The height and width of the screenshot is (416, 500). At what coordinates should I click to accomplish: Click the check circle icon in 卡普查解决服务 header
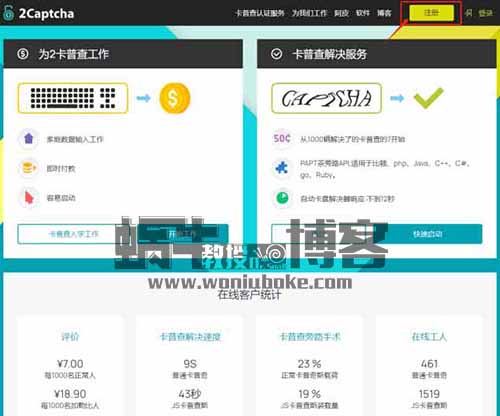click(276, 54)
